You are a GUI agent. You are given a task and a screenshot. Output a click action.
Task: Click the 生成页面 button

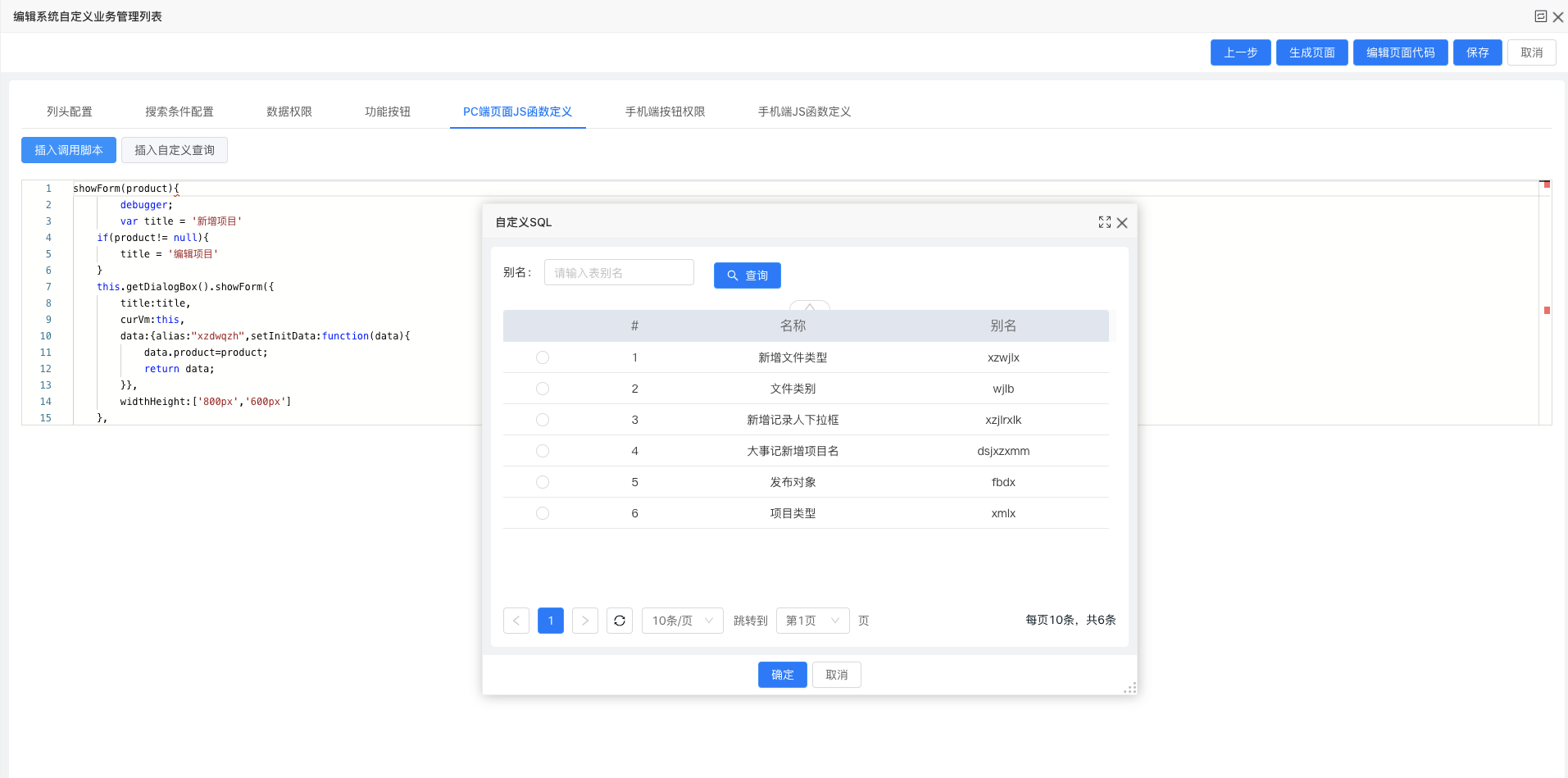click(1312, 52)
